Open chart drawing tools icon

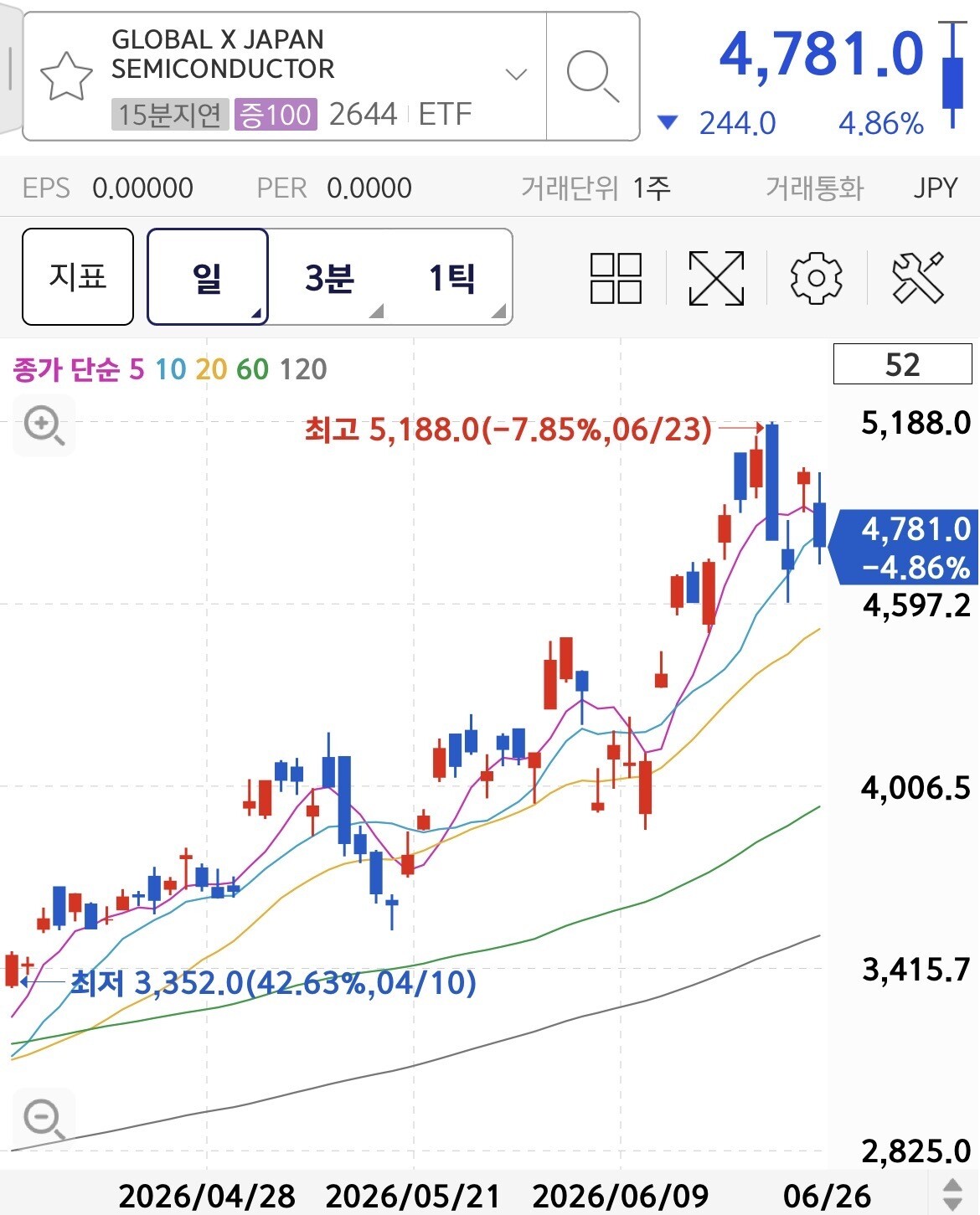918,277
